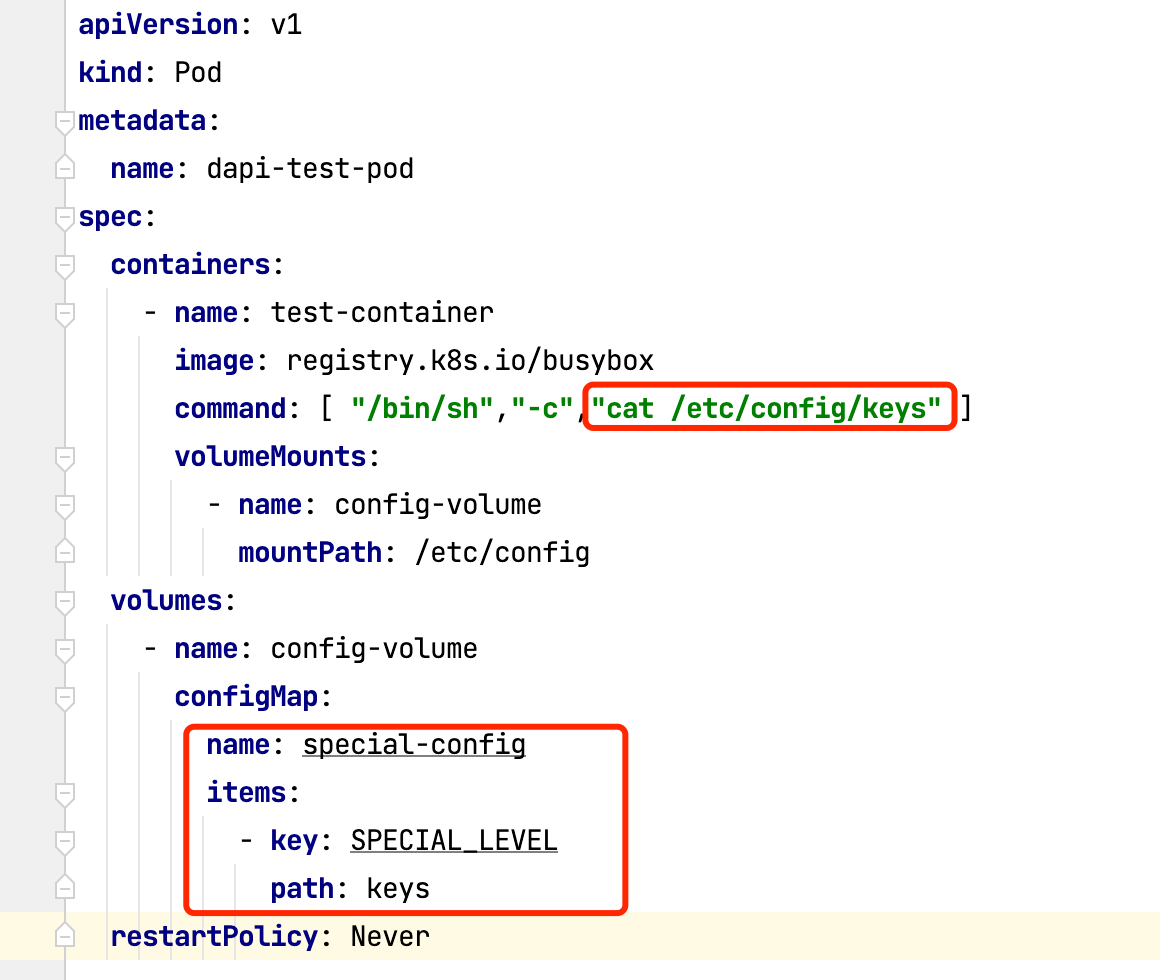Click the path key
1160x980 pixels.
pyautogui.click(x=302, y=889)
